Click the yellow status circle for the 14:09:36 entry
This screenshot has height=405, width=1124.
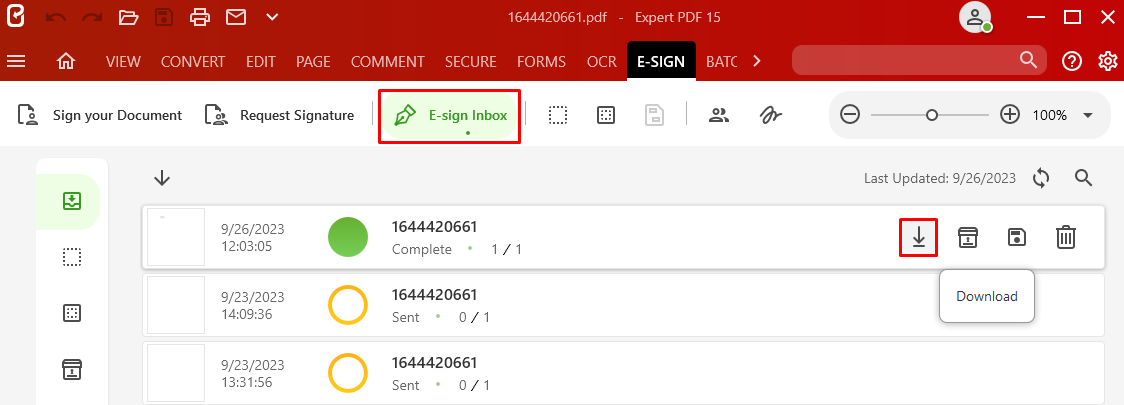(348, 305)
